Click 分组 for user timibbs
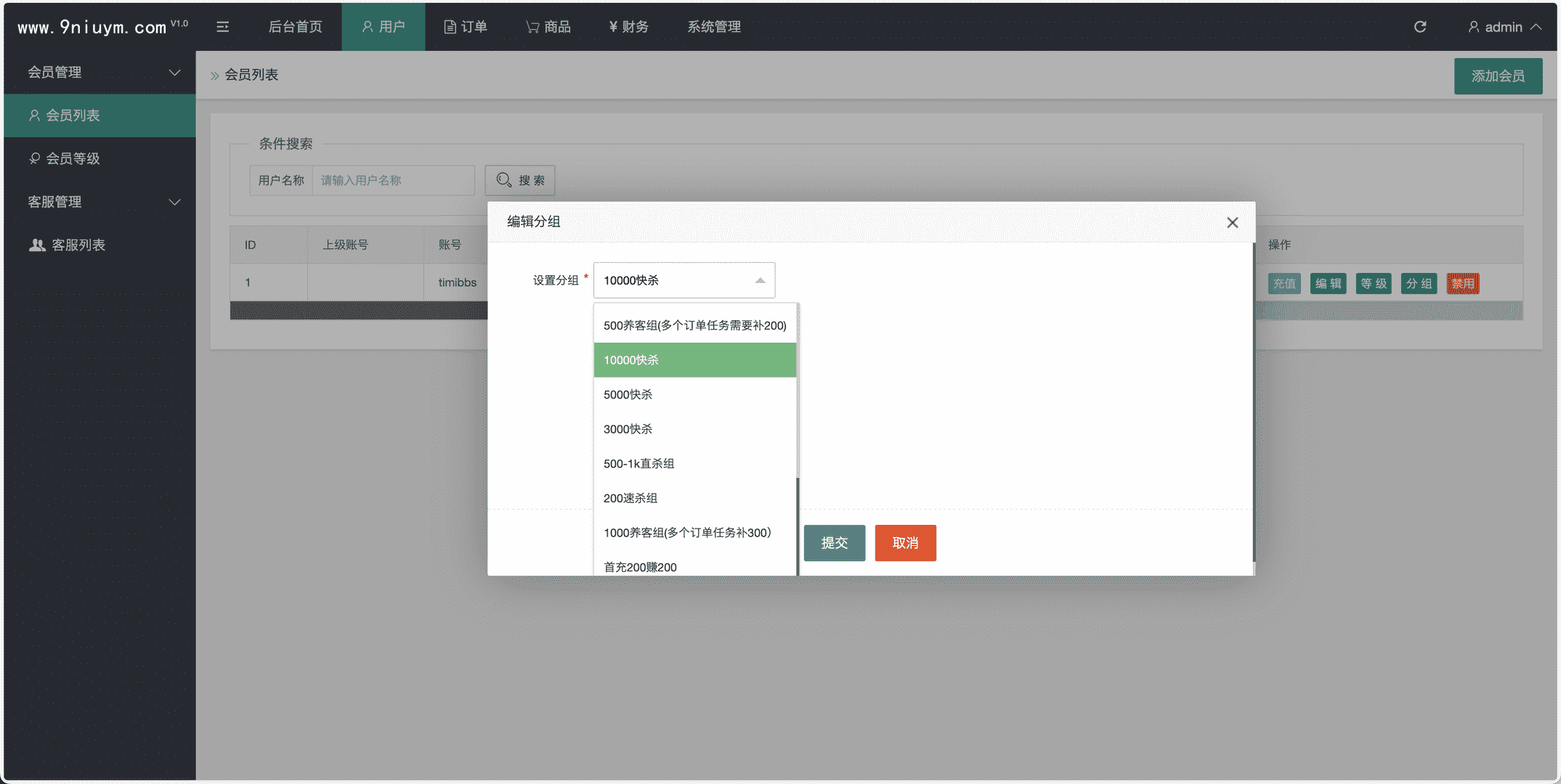 tap(1419, 284)
